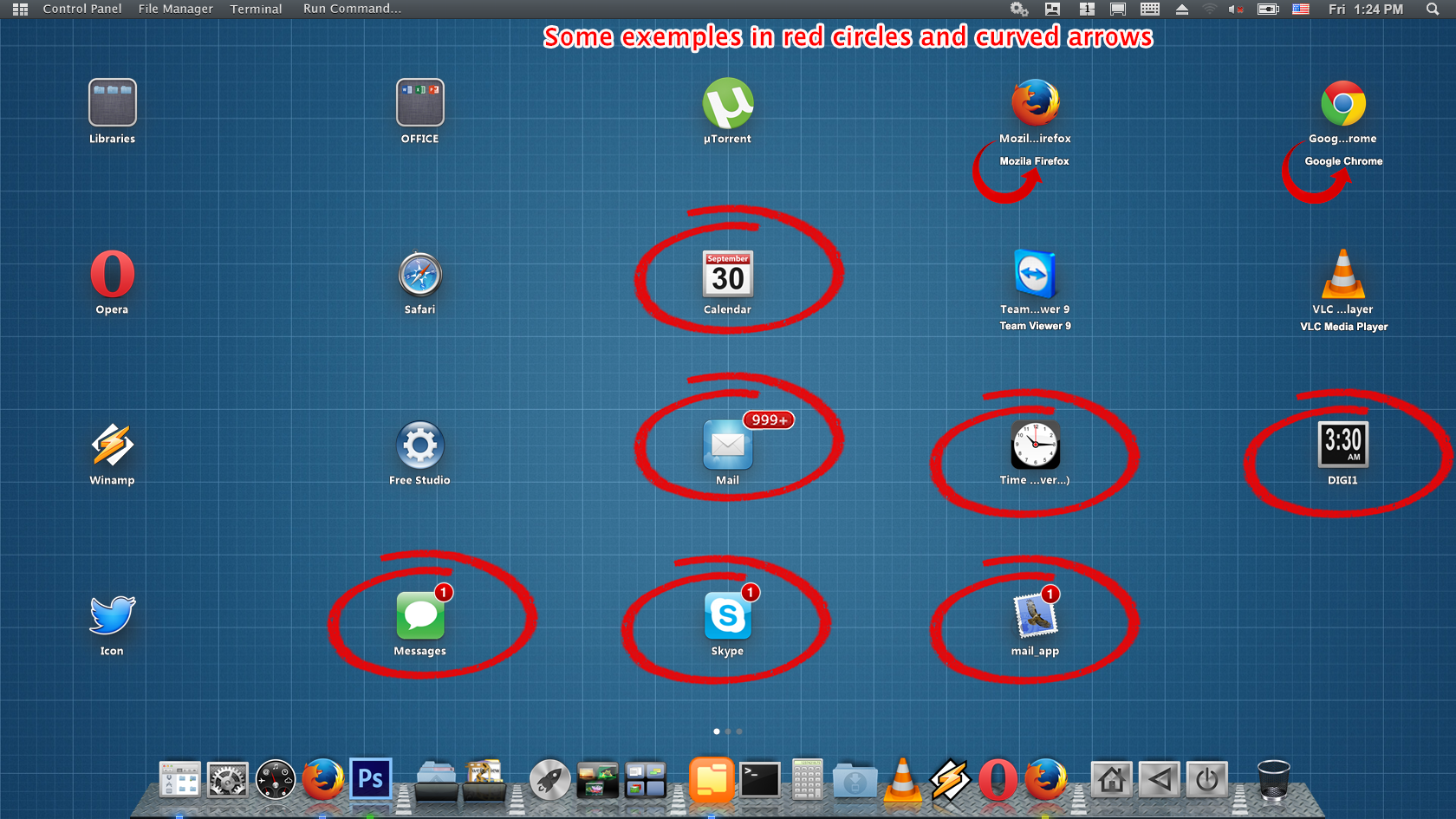Screen dimensions: 1456x819
Task: Open the DIGI1 digital clock icon
Action: pos(1343,444)
